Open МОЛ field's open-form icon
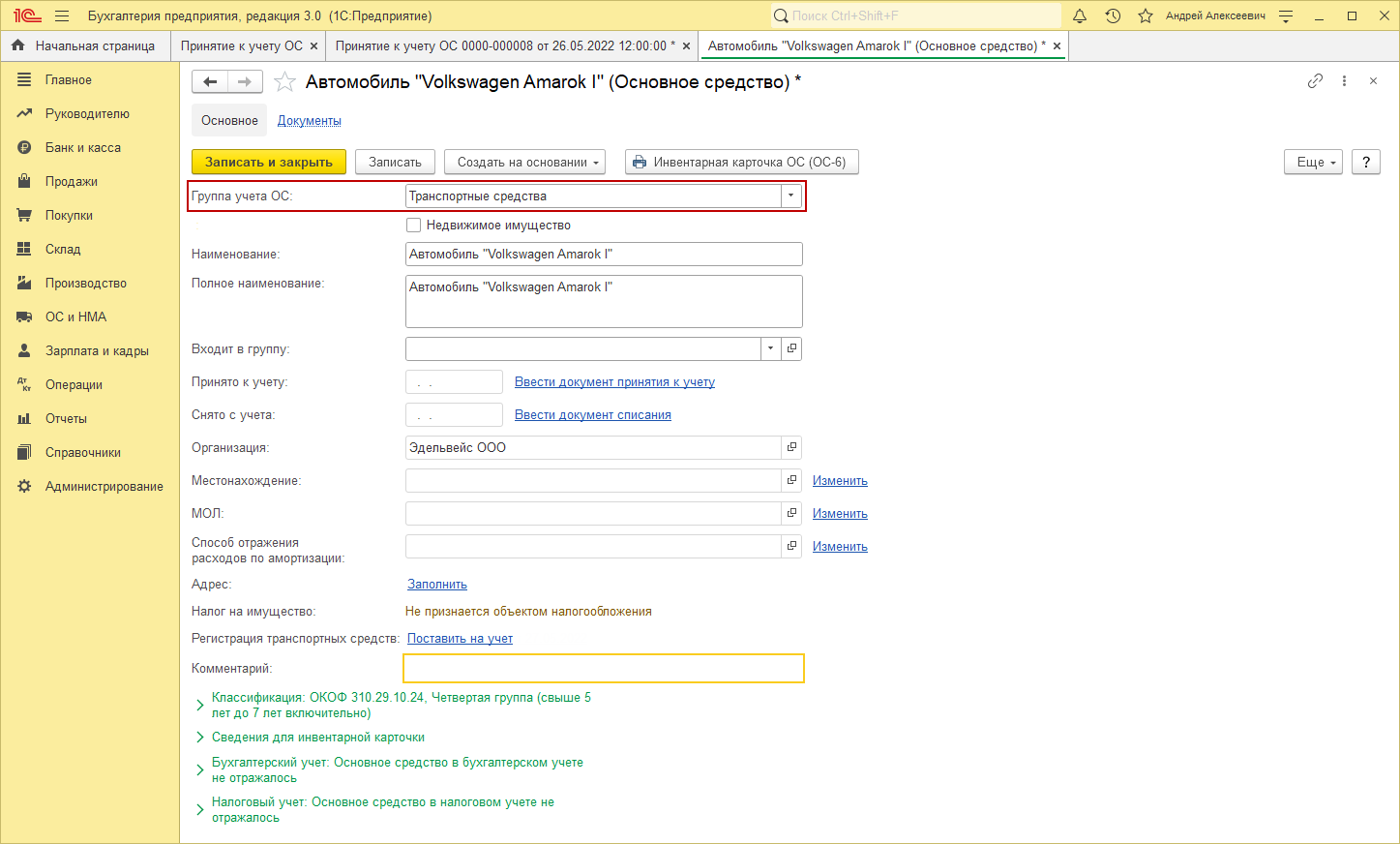Image resolution: width=1400 pixels, height=844 pixels. pyautogui.click(x=791, y=513)
